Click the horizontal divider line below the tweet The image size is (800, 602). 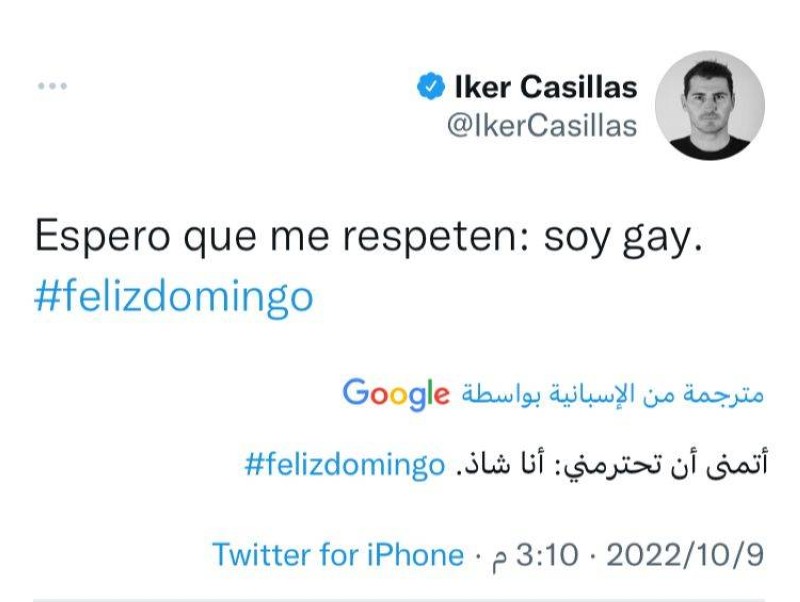pos(400,599)
